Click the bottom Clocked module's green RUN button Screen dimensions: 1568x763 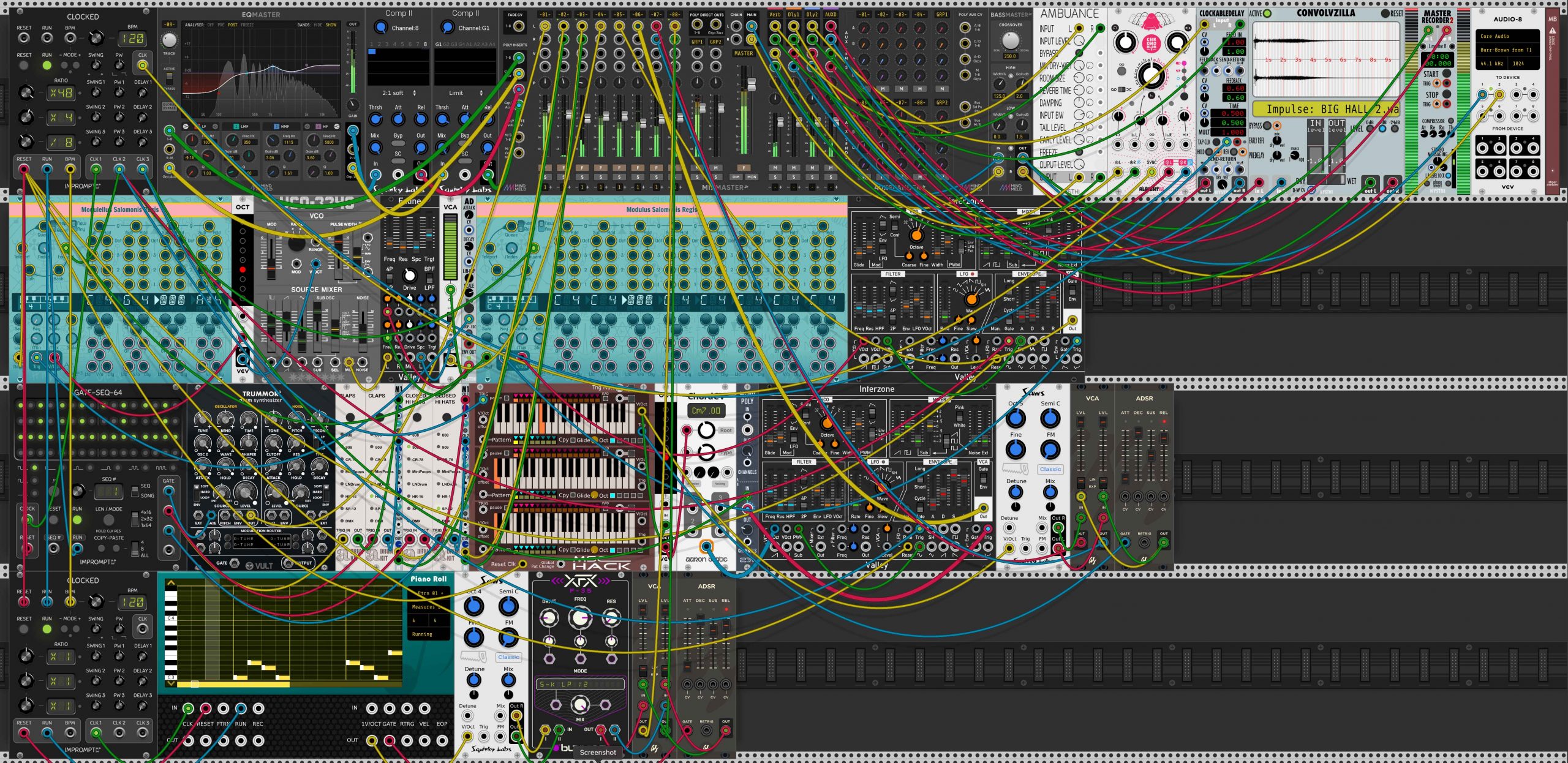pos(47,629)
